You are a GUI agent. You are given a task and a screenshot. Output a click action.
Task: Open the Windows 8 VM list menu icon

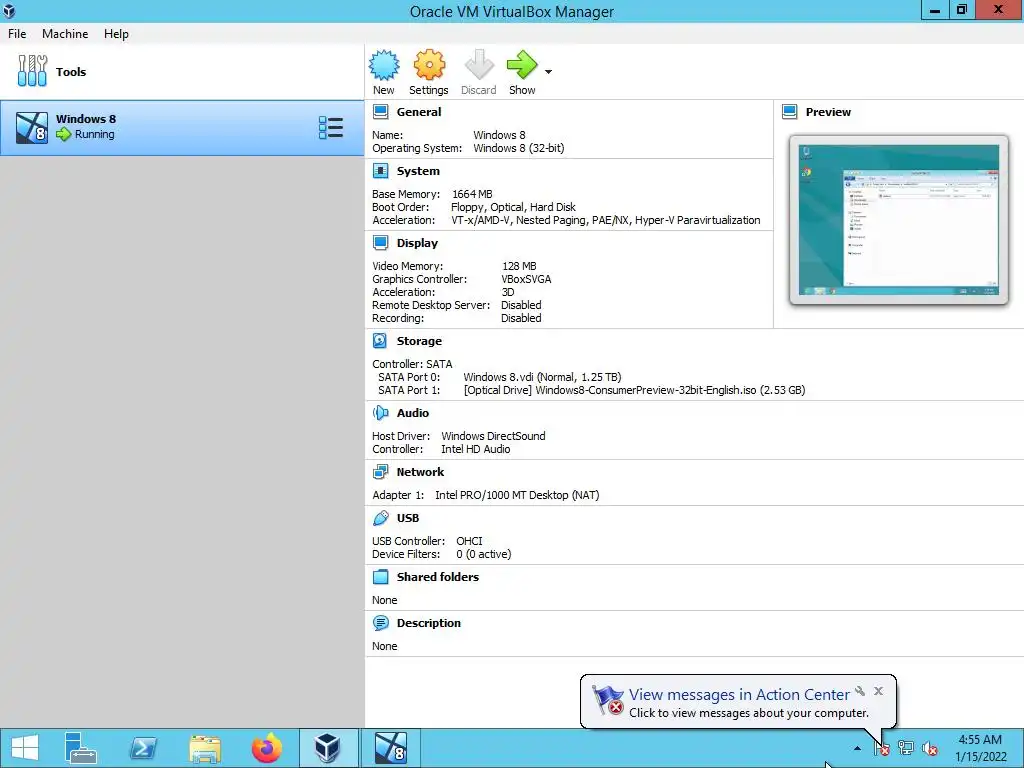click(x=330, y=128)
